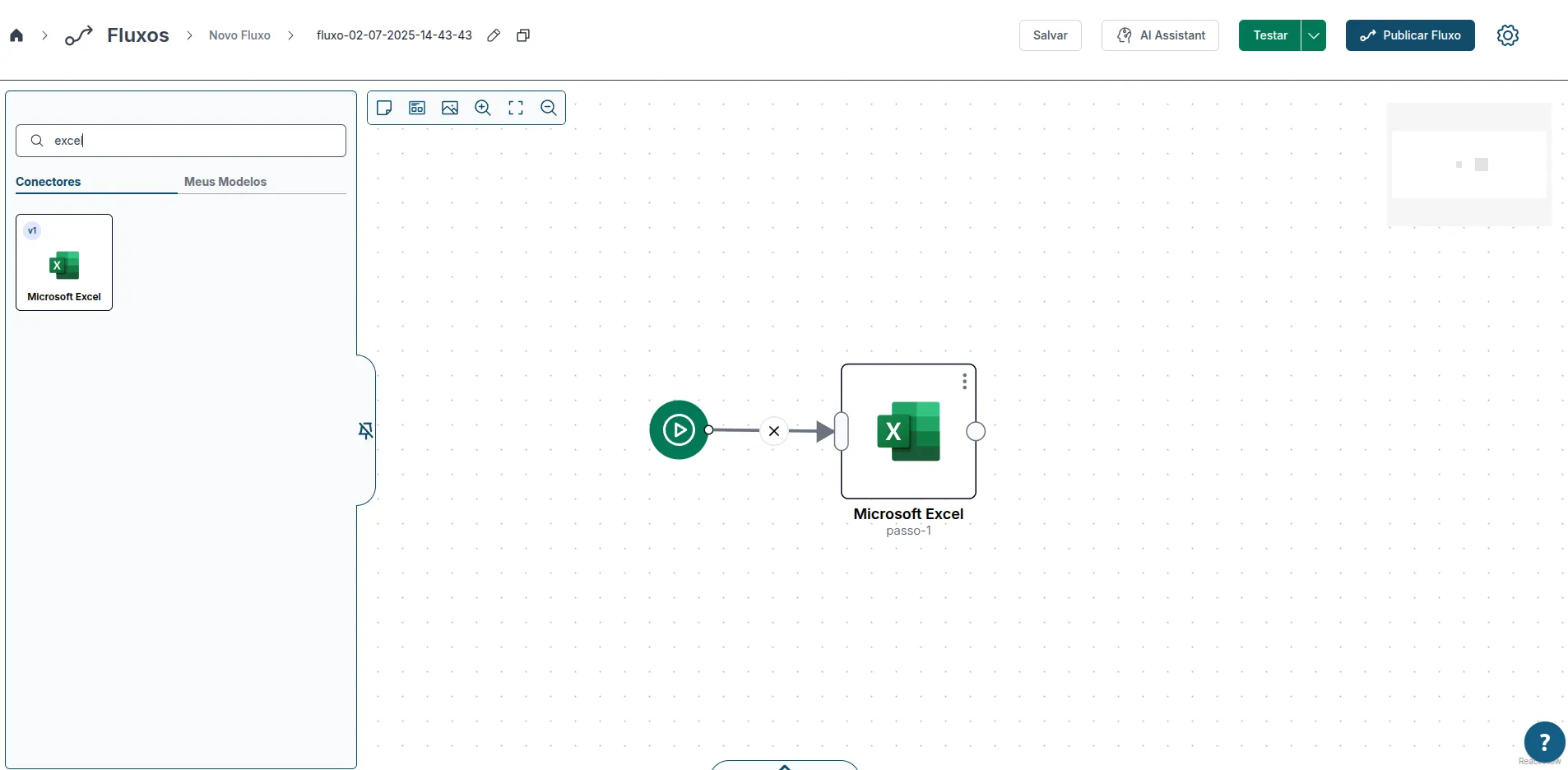The height and width of the screenshot is (770, 1568).
Task: Go to the home page icon
Action: point(16,35)
